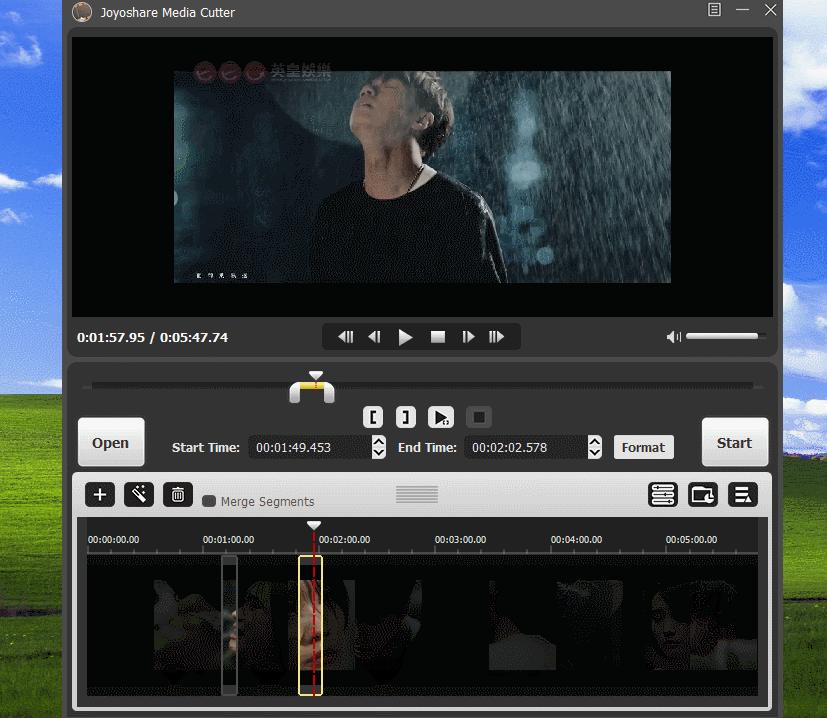This screenshot has width=827, height=718.
Task: Set segment start point bracket button
Action: point(373,417)
